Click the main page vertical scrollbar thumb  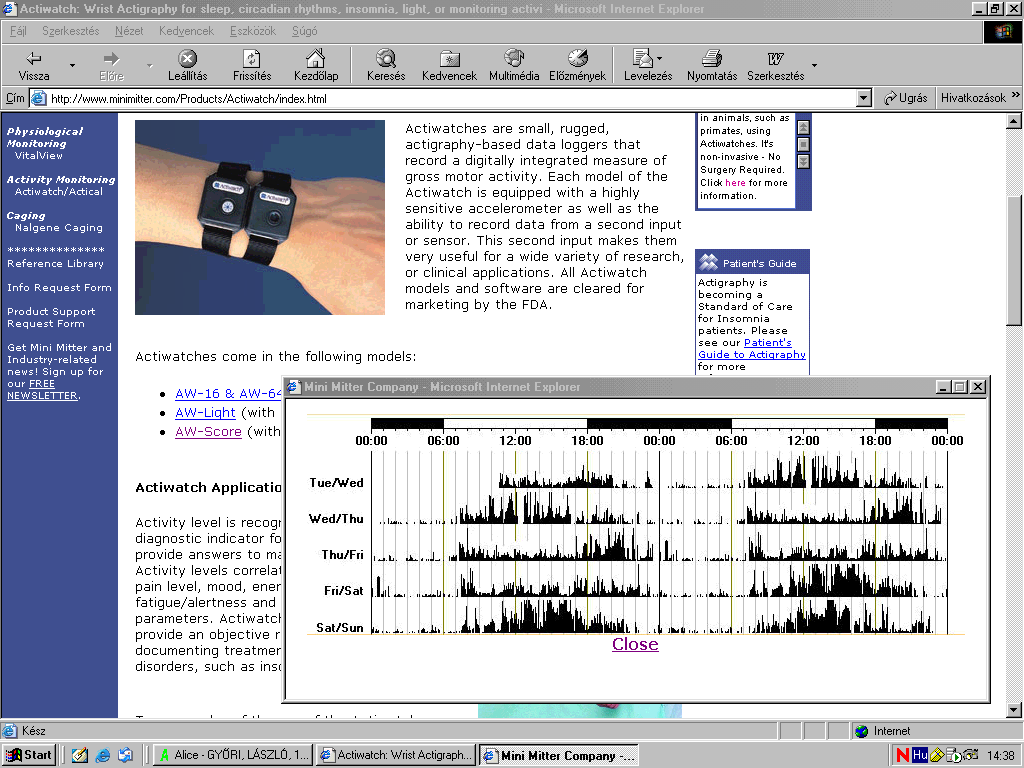point(1014,260)
